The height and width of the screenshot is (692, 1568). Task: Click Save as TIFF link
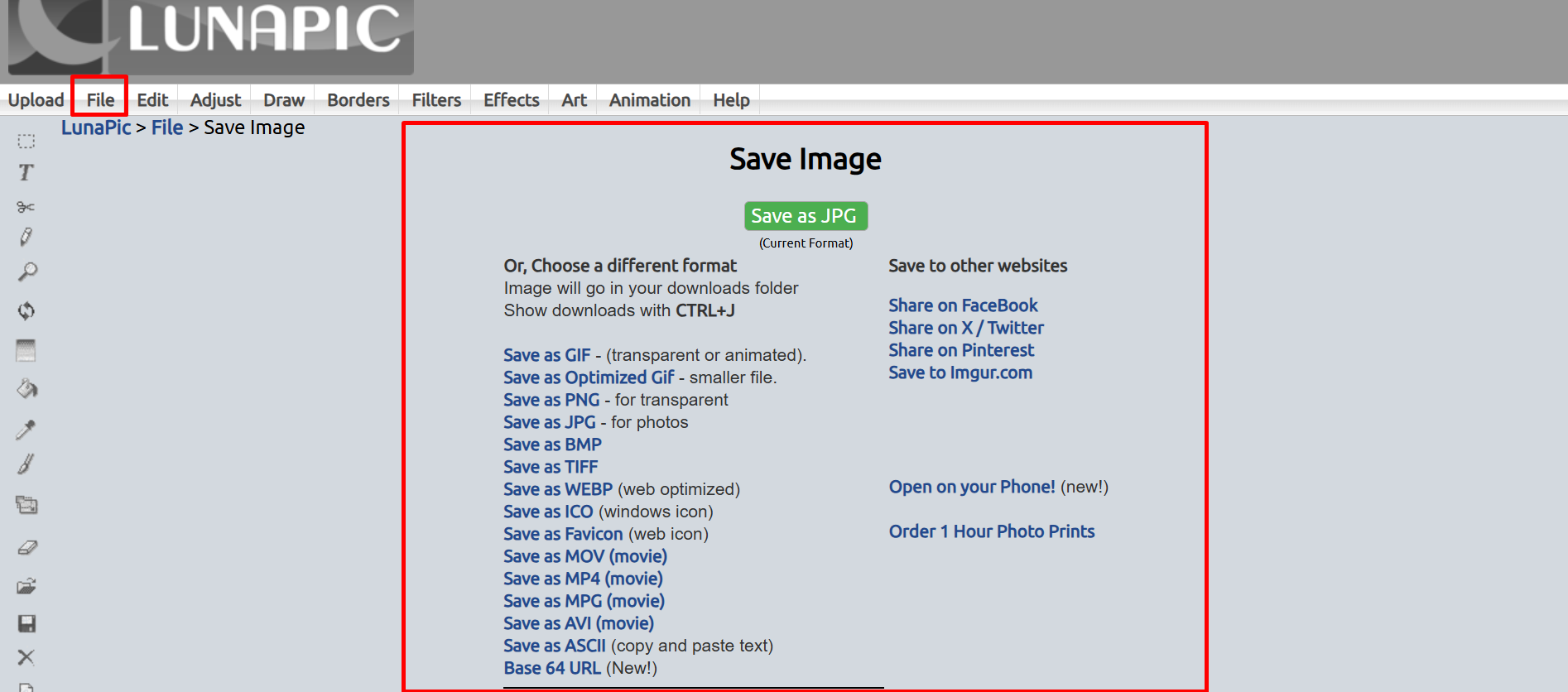[x=551, y=467]
